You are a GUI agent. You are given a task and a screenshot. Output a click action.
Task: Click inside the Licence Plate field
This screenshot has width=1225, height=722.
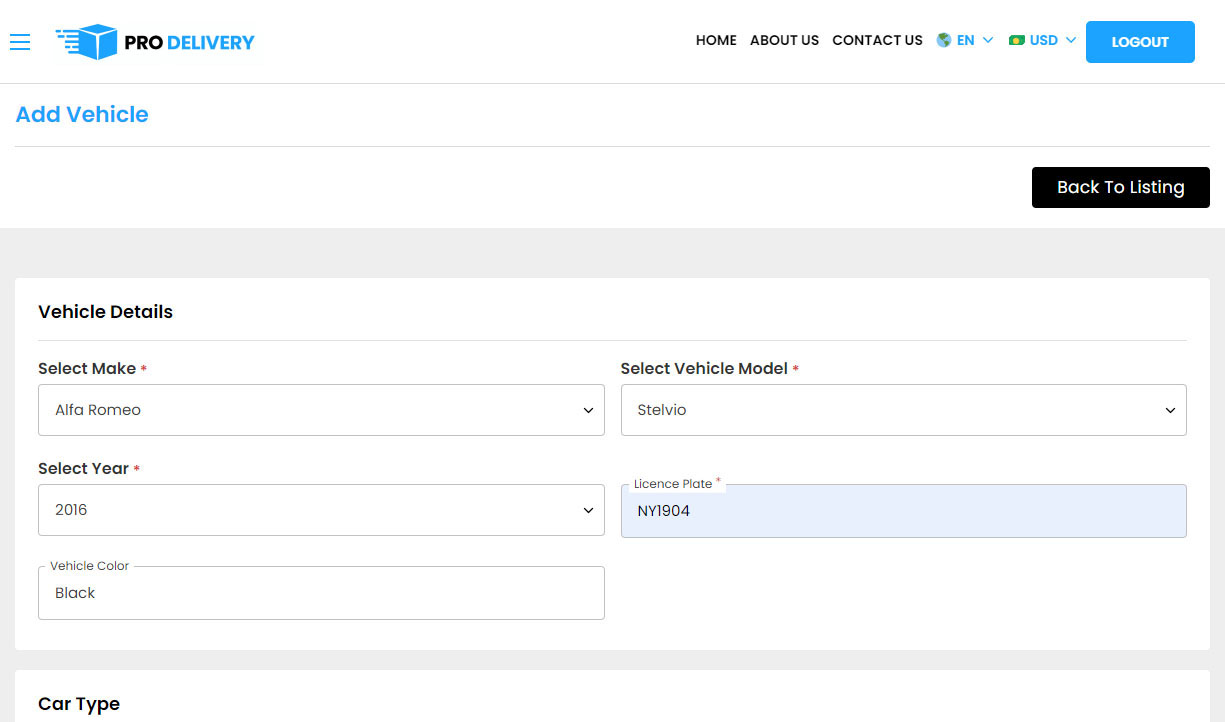(x=903, y=511)
